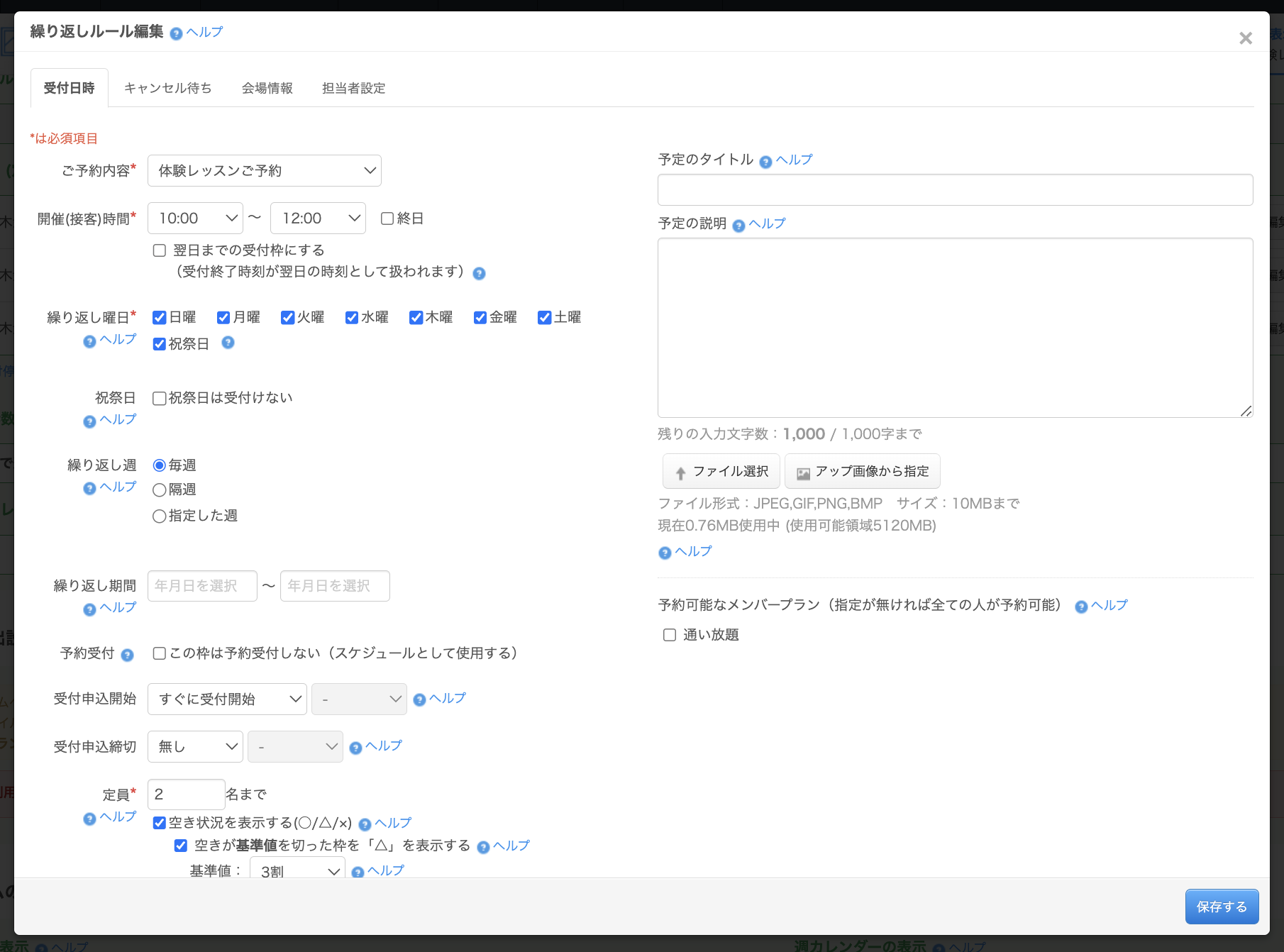The image size is (1284, 952).
Task: Switch to the キャンセル待ち tab
Action: (x=167, y=88)
